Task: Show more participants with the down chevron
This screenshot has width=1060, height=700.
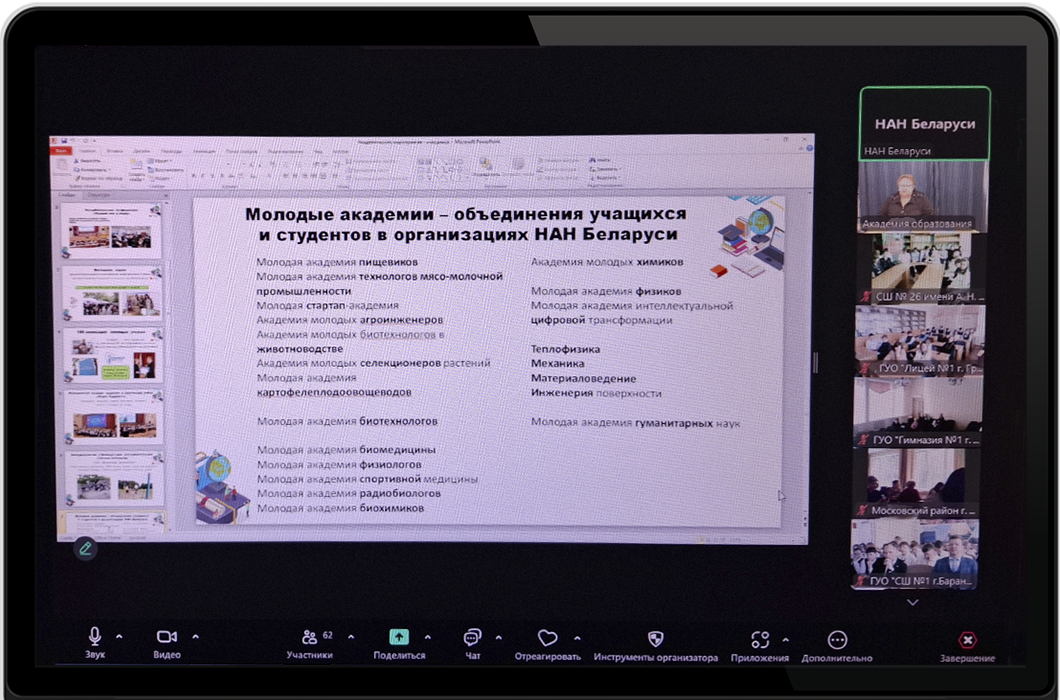Action: tap(913, 602)
